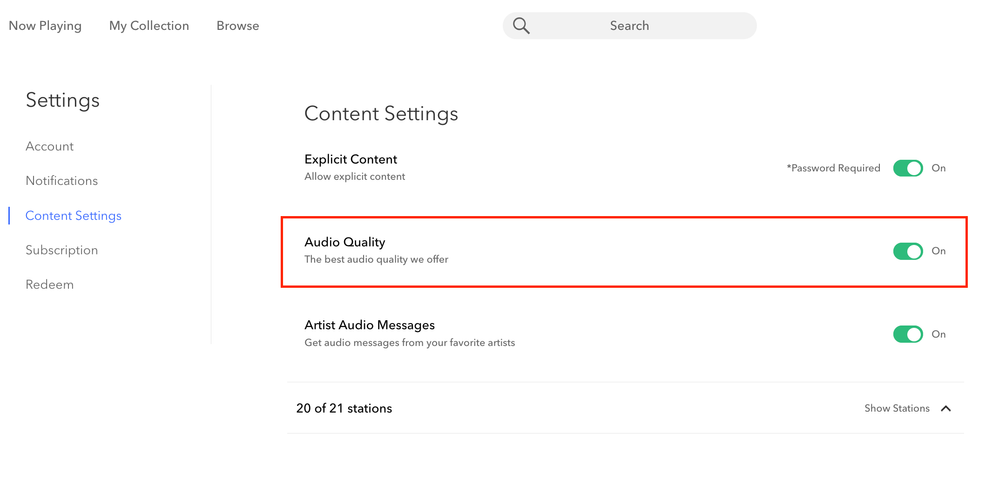Select Content Settings in the sidebar

pos(73,216)
